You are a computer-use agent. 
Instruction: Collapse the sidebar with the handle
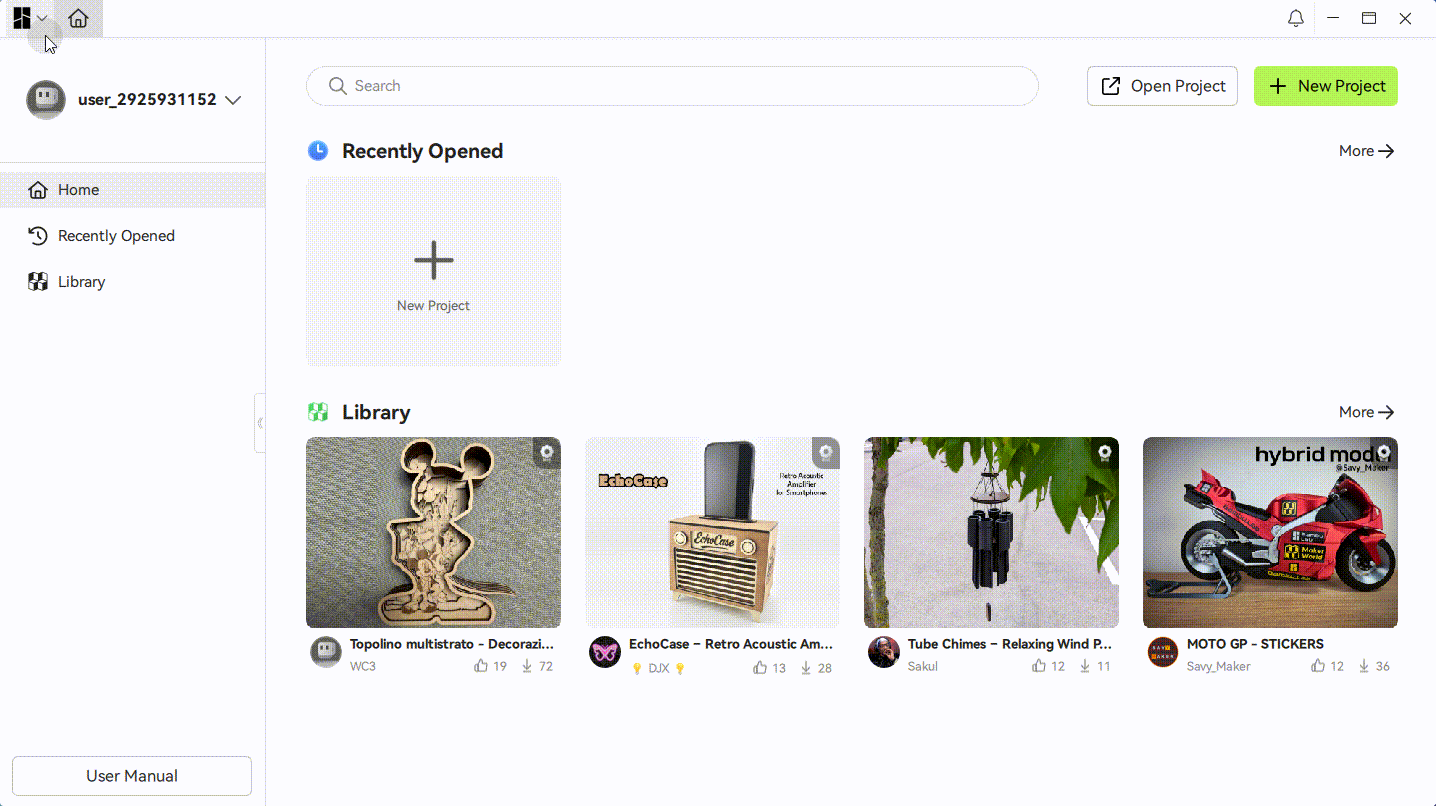pyautogui.click(x=260, y=423)
